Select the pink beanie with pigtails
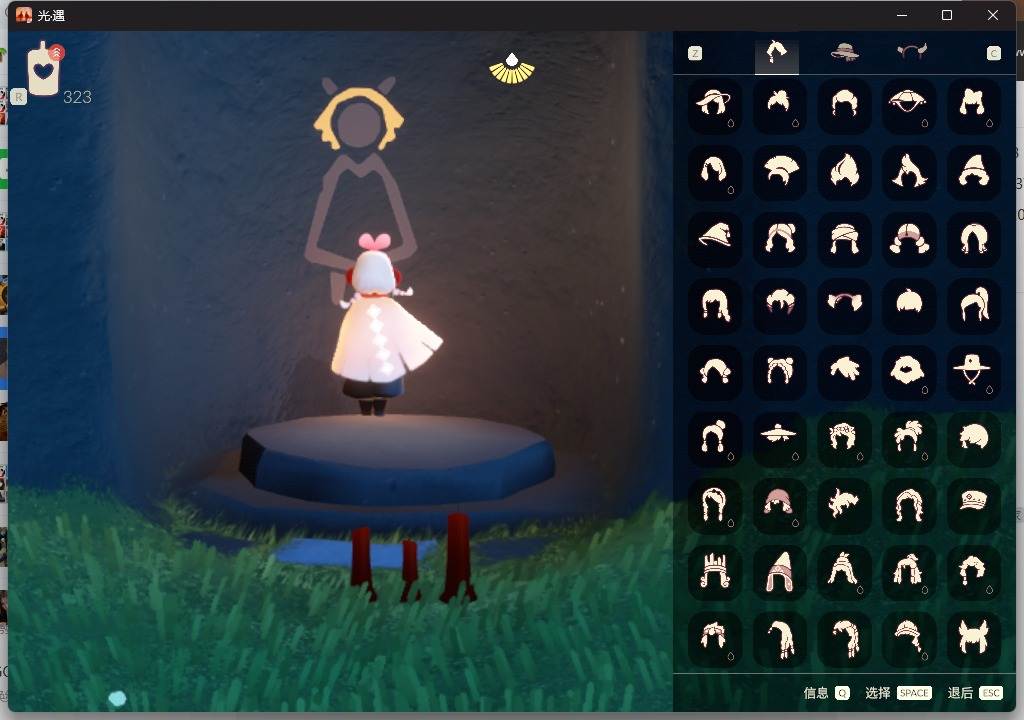 click(778, 503)
